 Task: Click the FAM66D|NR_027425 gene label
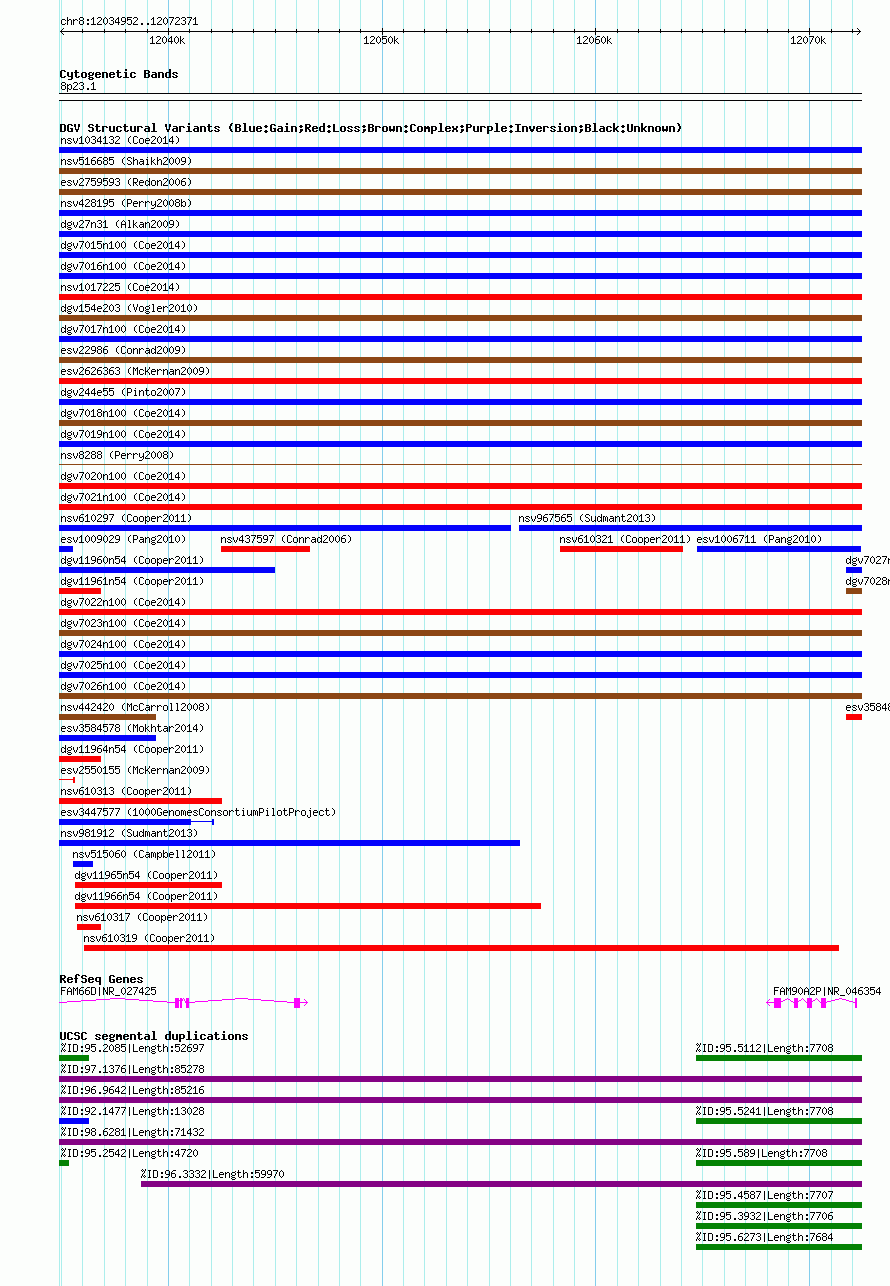pos(108,991)
